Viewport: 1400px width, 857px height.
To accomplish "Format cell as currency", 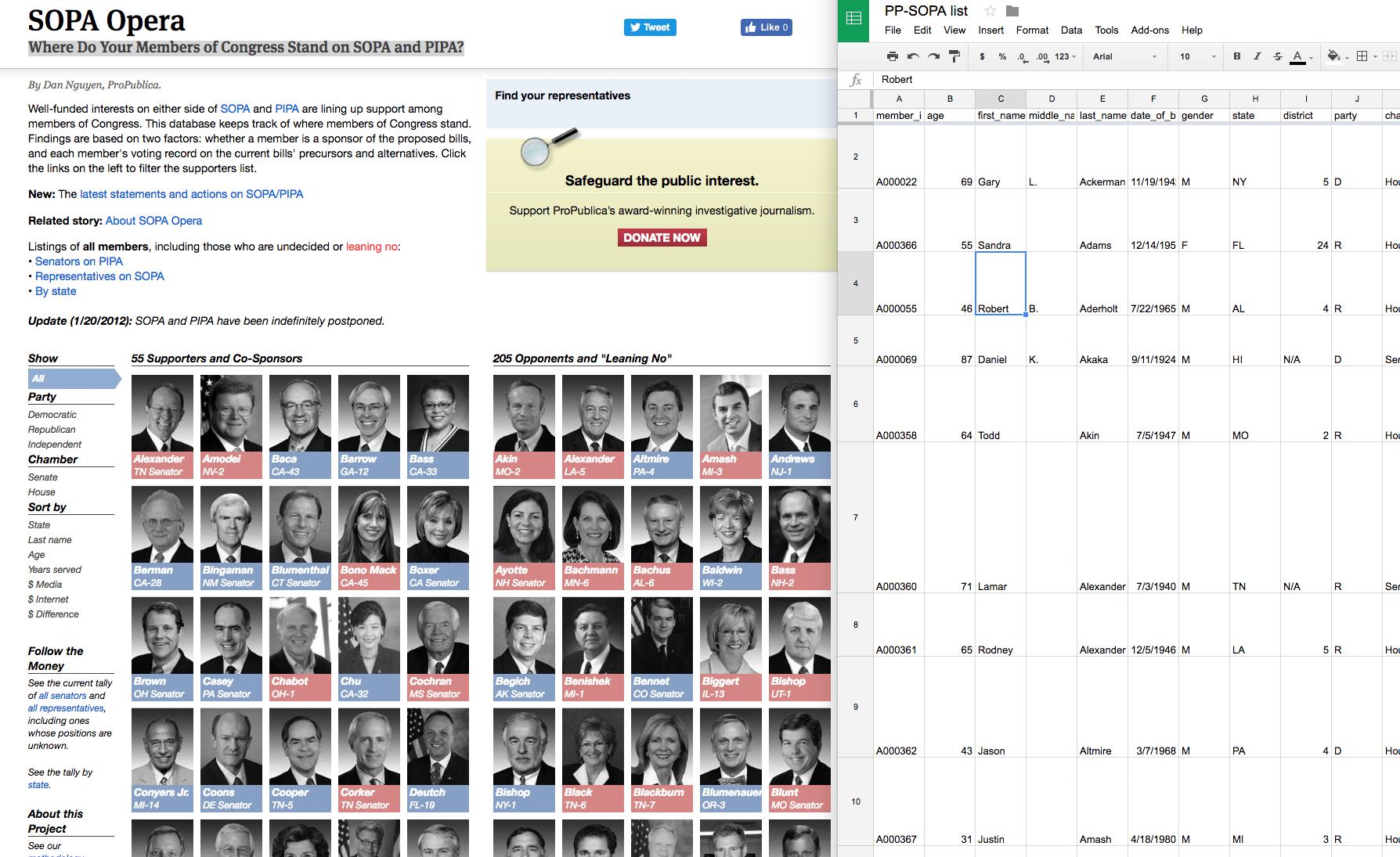I will tap(982, 56).
